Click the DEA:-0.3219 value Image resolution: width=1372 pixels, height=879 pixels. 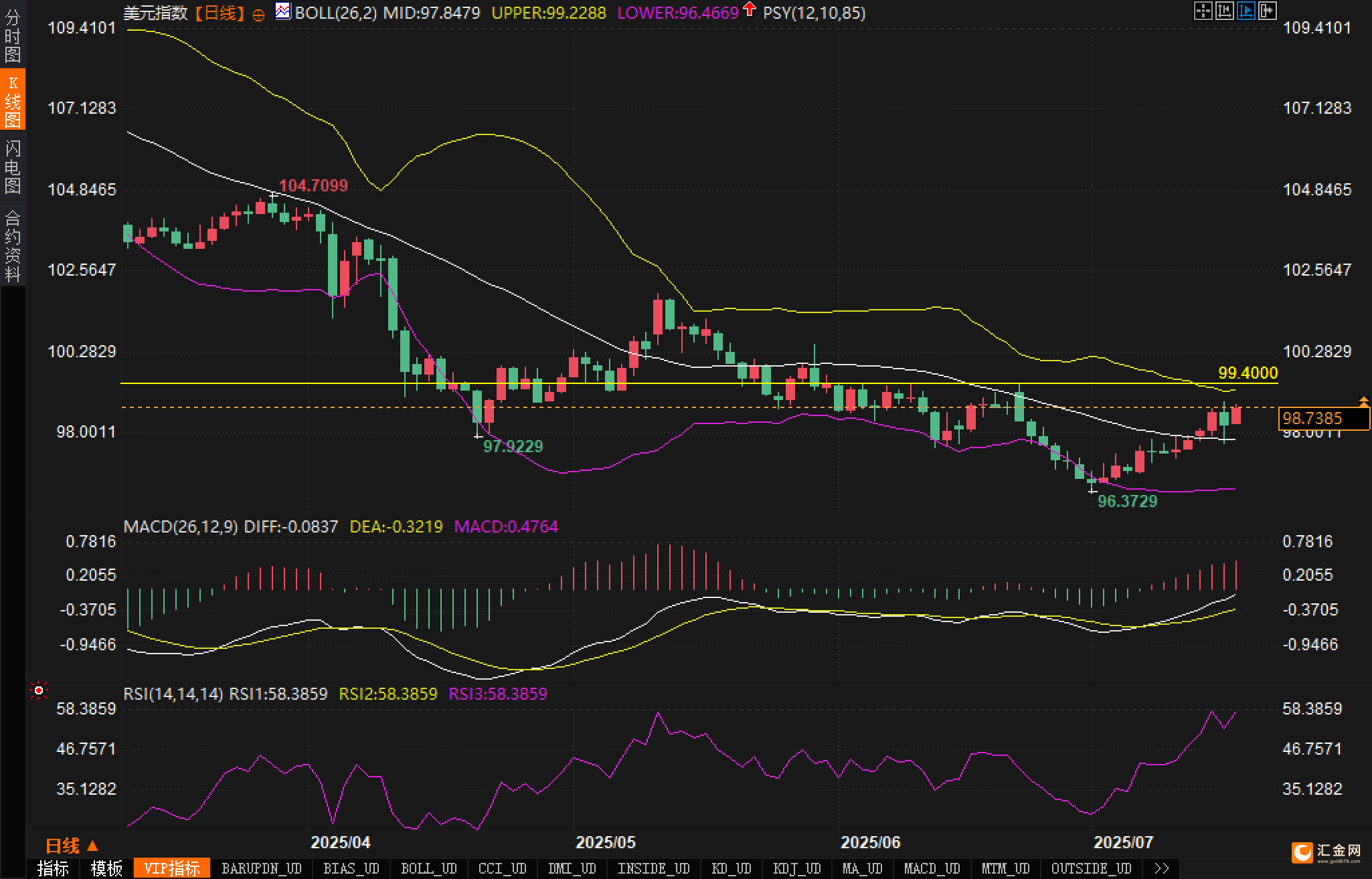tap(396, 526)
